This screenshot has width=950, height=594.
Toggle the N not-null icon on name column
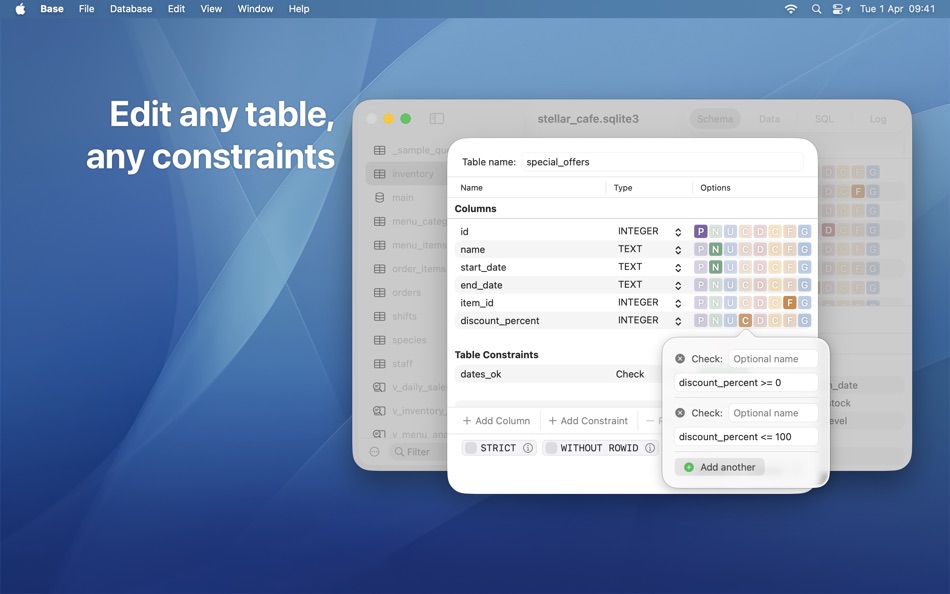click(x=715, y=249)
